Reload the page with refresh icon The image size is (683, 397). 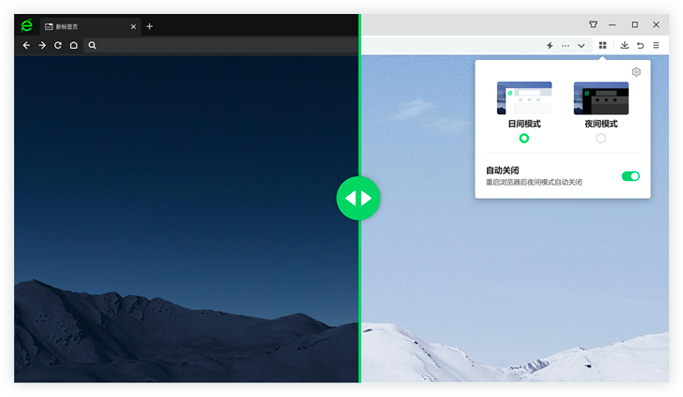tap(57, 45)
